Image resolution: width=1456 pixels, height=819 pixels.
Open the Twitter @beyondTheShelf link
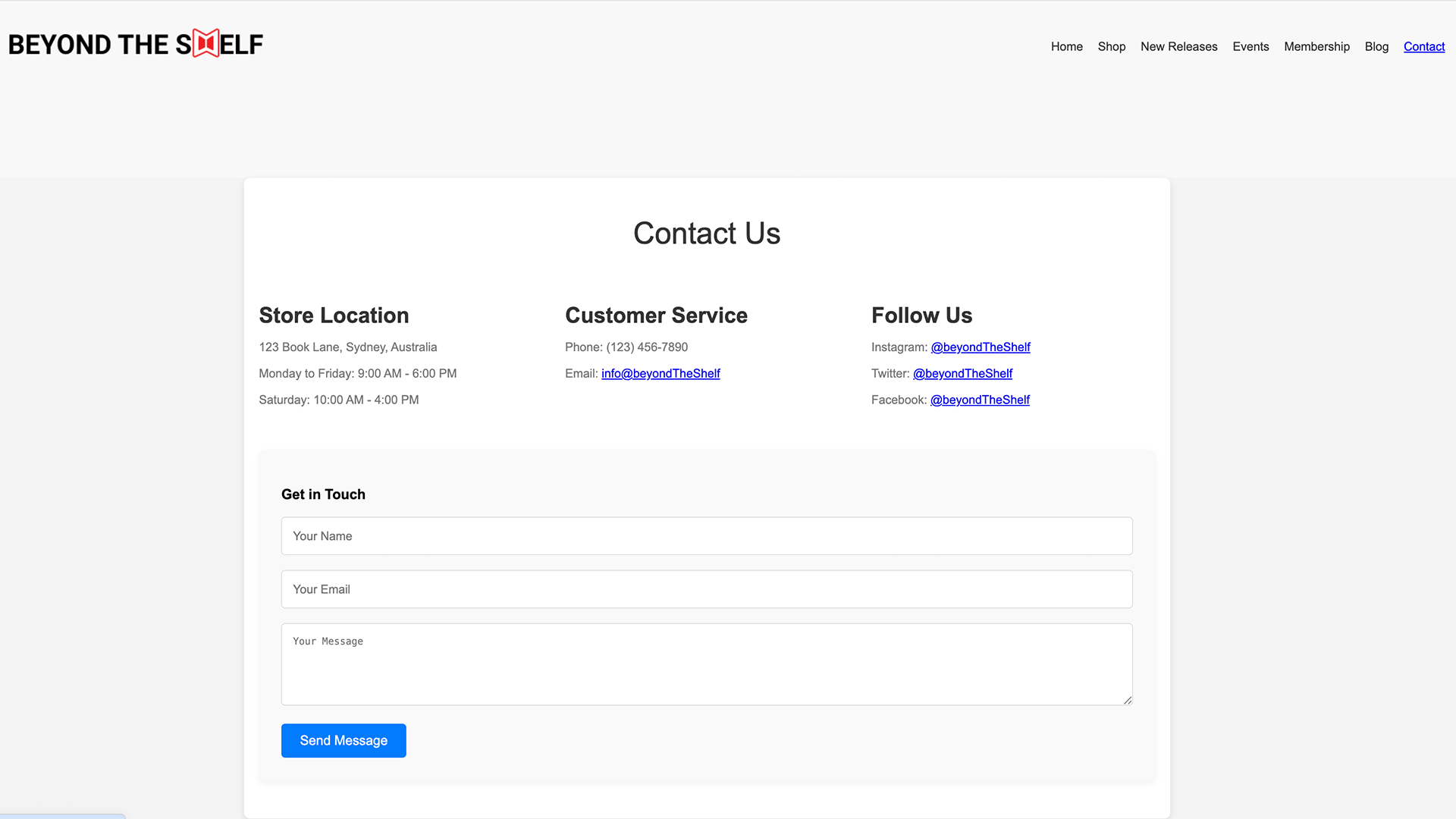tap(963, 373)
